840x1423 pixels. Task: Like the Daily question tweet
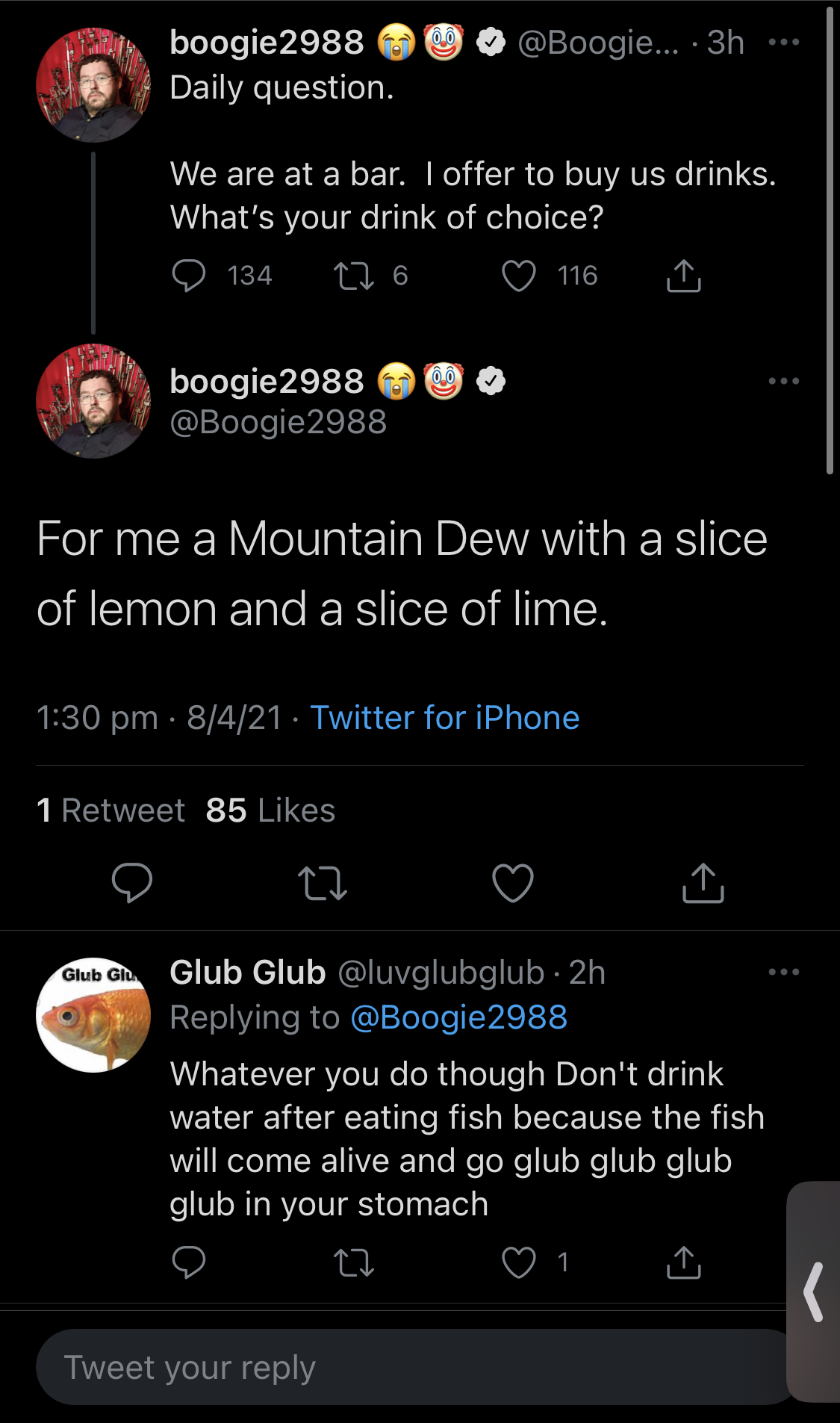[518, 276]
